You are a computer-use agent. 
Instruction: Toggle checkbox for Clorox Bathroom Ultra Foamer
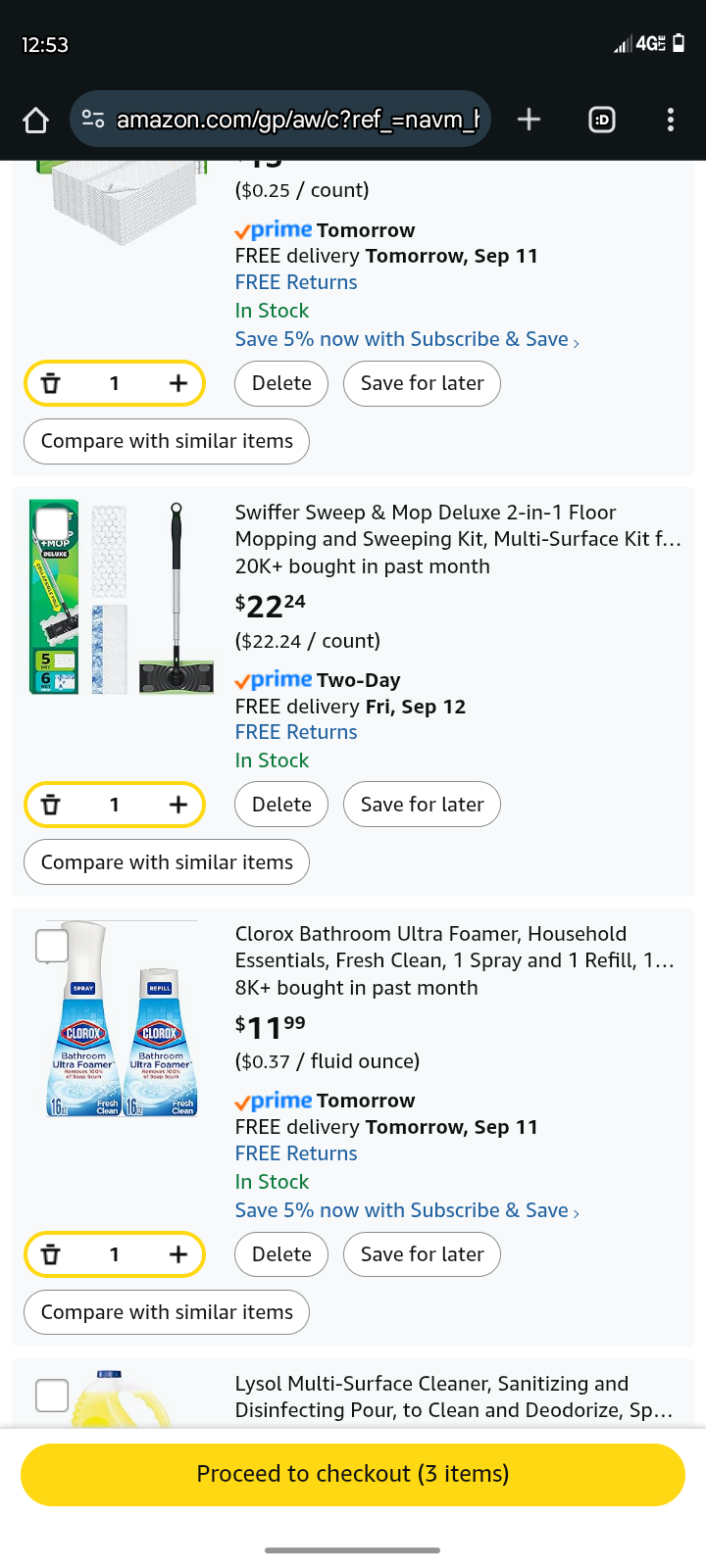click(x=52, y=946)
